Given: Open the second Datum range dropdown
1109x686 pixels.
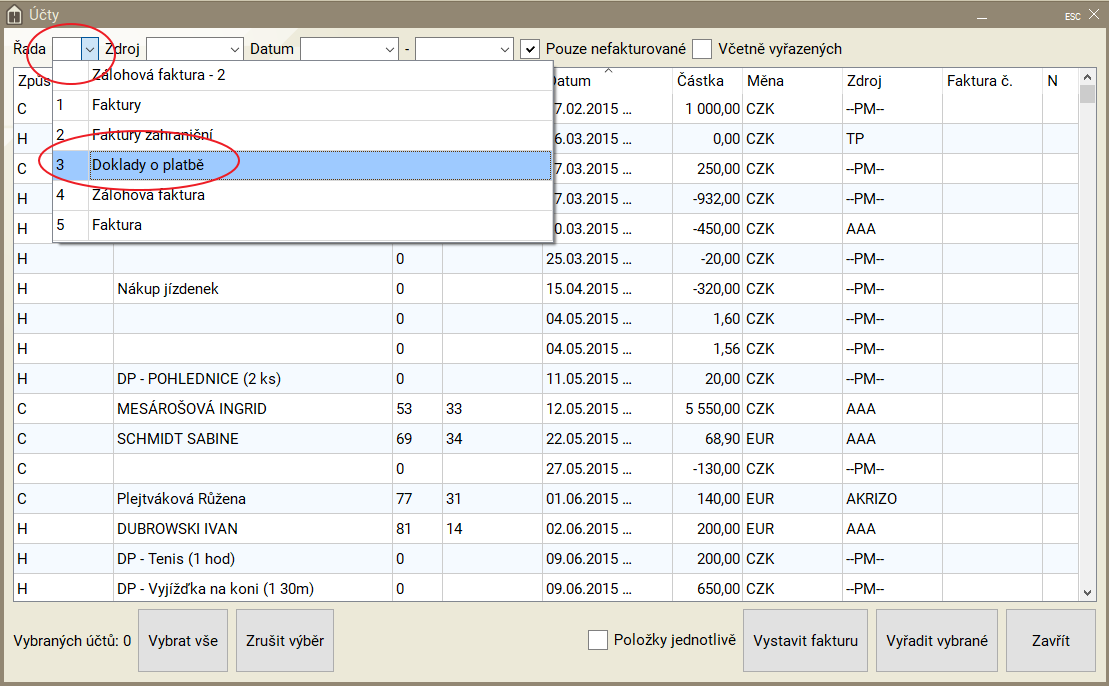Looking at the screenshot, I should click(504, 49).
